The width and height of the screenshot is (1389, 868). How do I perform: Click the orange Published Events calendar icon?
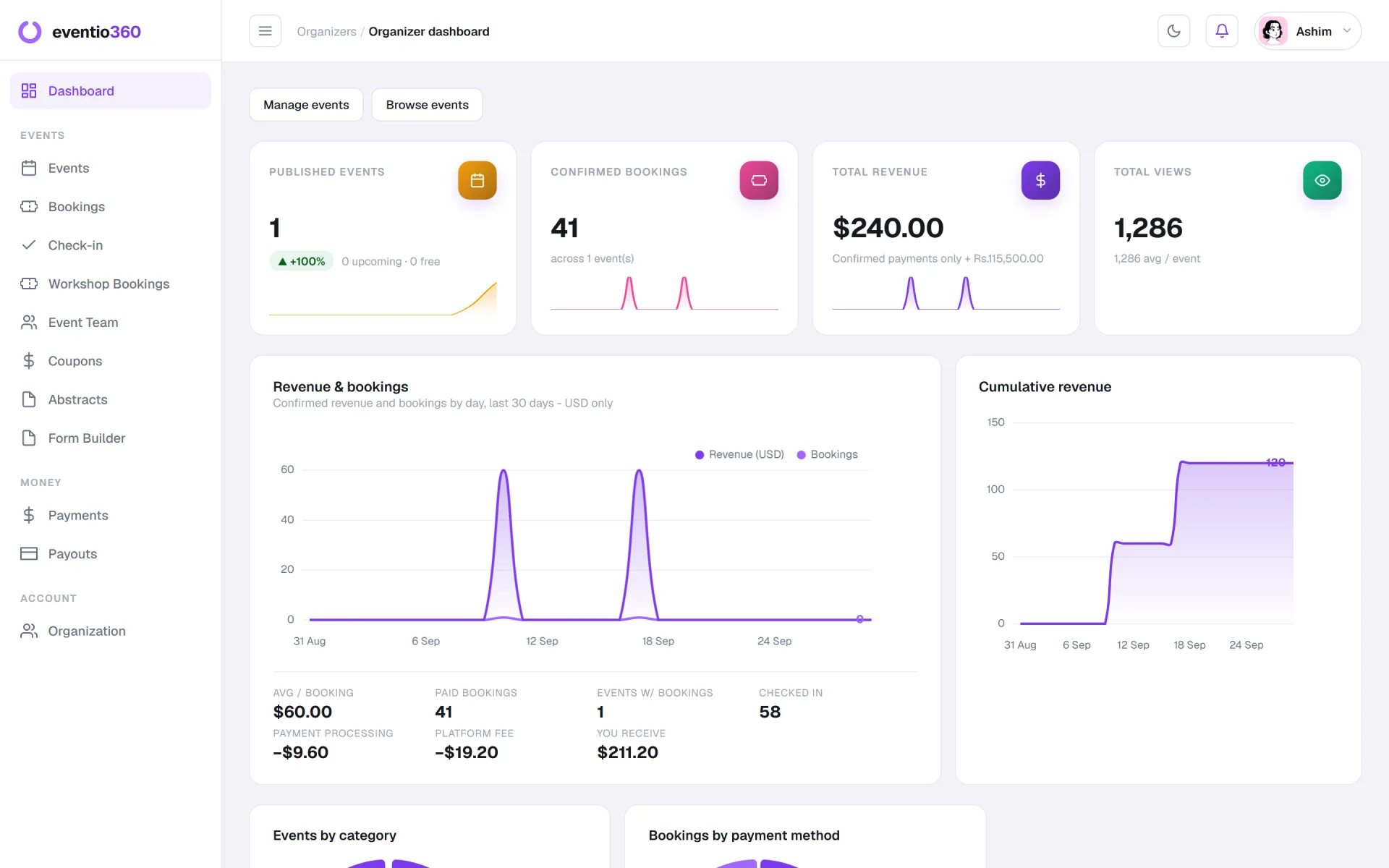(477, 180)
